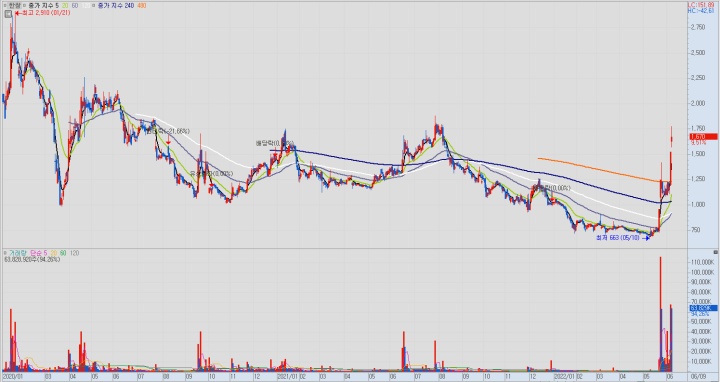The height and width of the screenshot is (382, 720).
Task: Click the tallest red volume bar in May 2022
Action: click(x=661, y=314)
